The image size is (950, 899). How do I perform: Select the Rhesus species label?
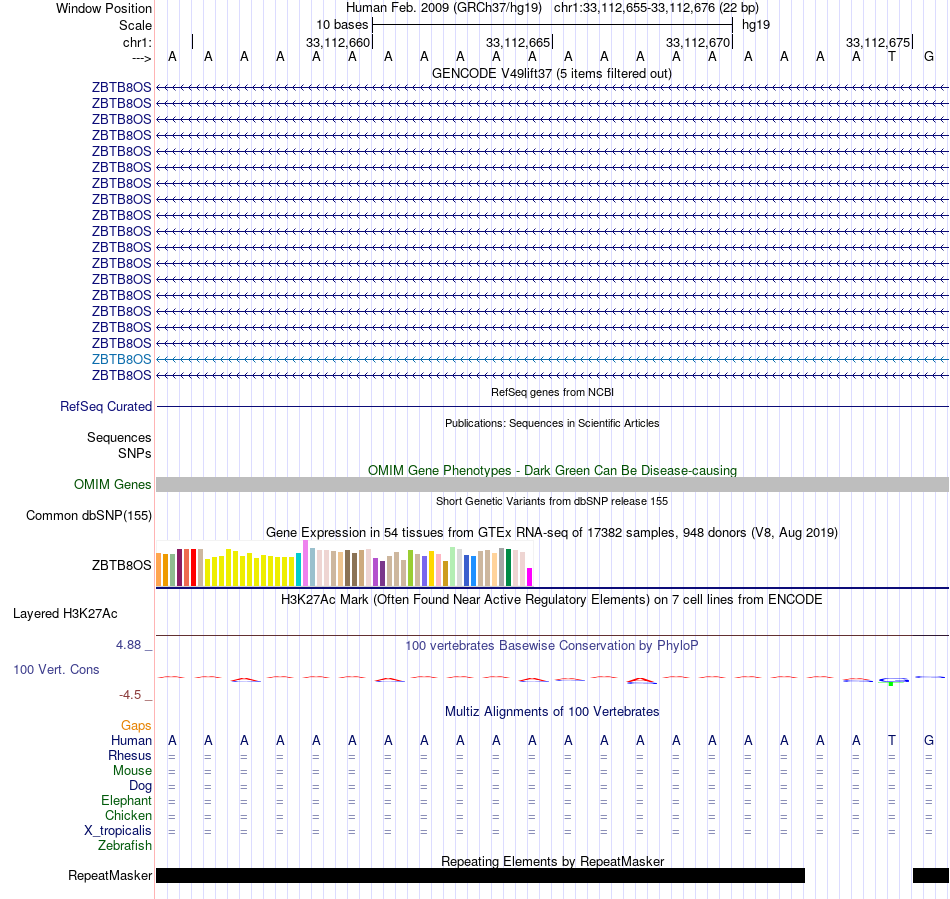(x=130, y=755)
